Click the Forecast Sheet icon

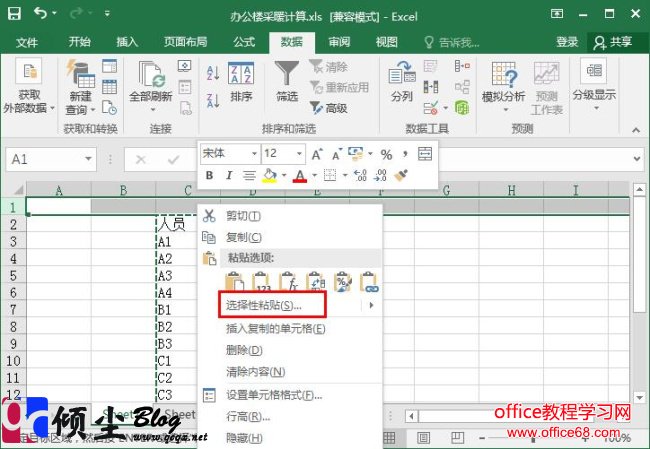(x=546, y=73)
